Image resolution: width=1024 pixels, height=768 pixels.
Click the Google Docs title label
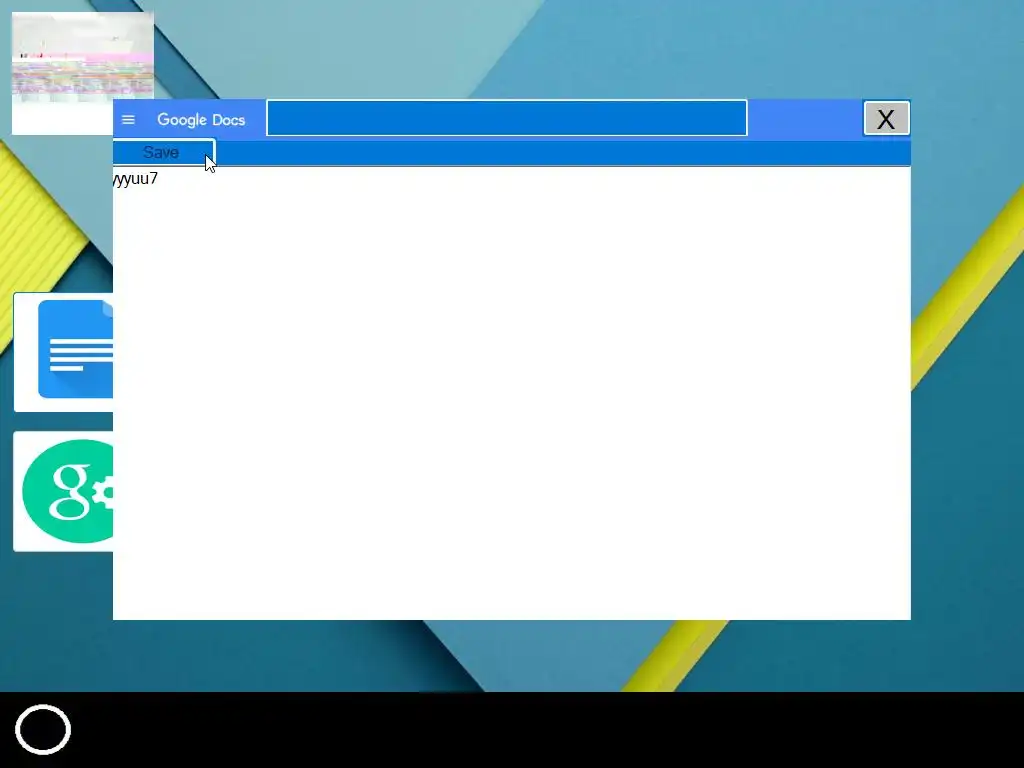tap(201, 120)
